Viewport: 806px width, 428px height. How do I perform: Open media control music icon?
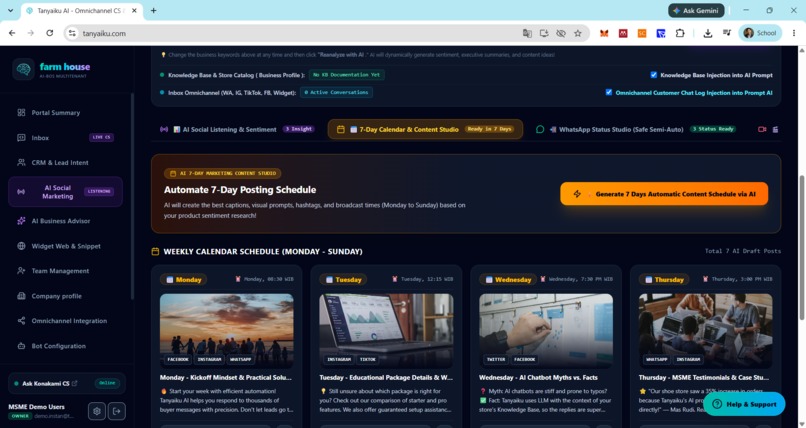coord(726,33)
